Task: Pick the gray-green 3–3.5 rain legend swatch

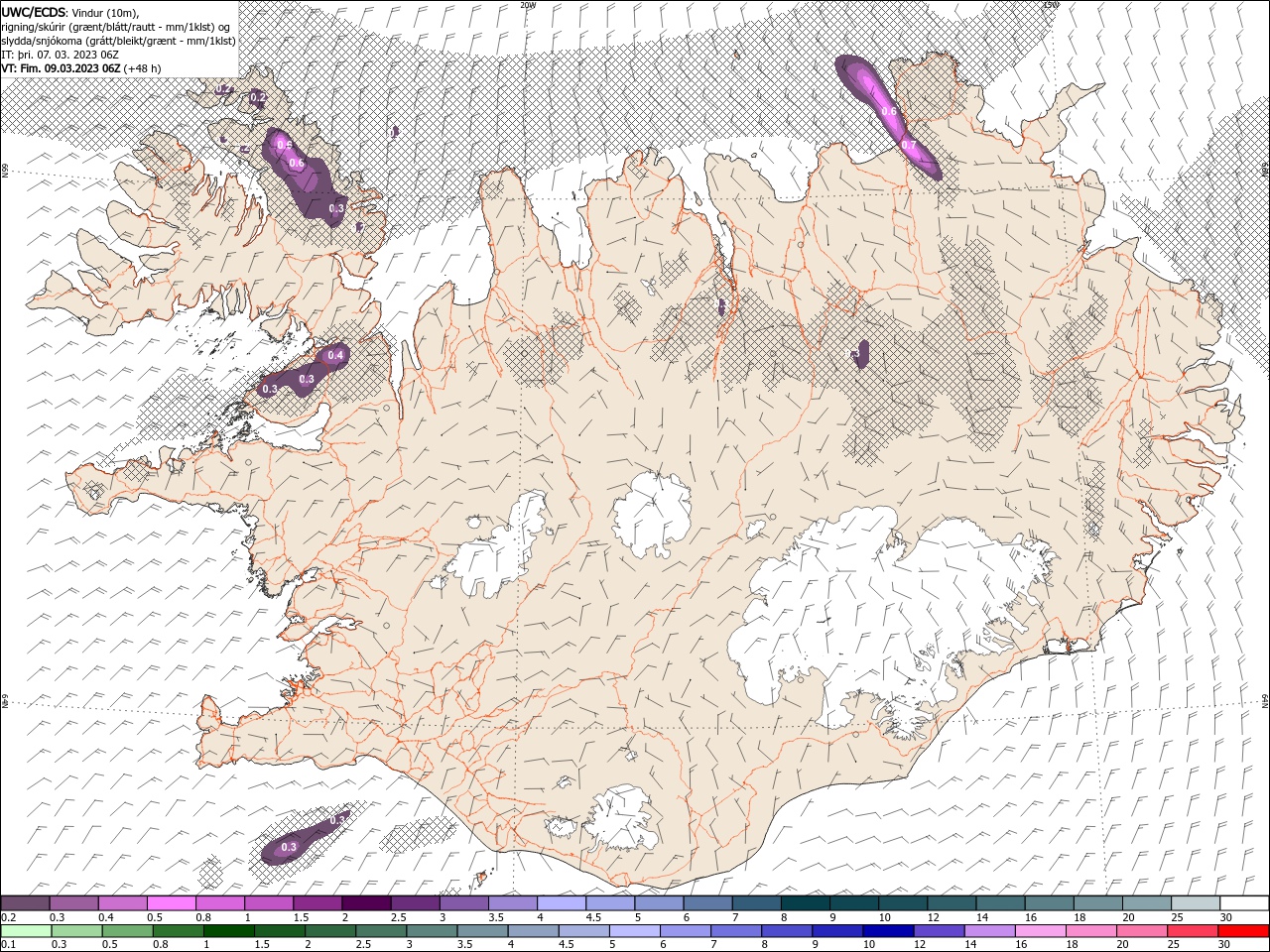Action: click(x=431, y=931)
